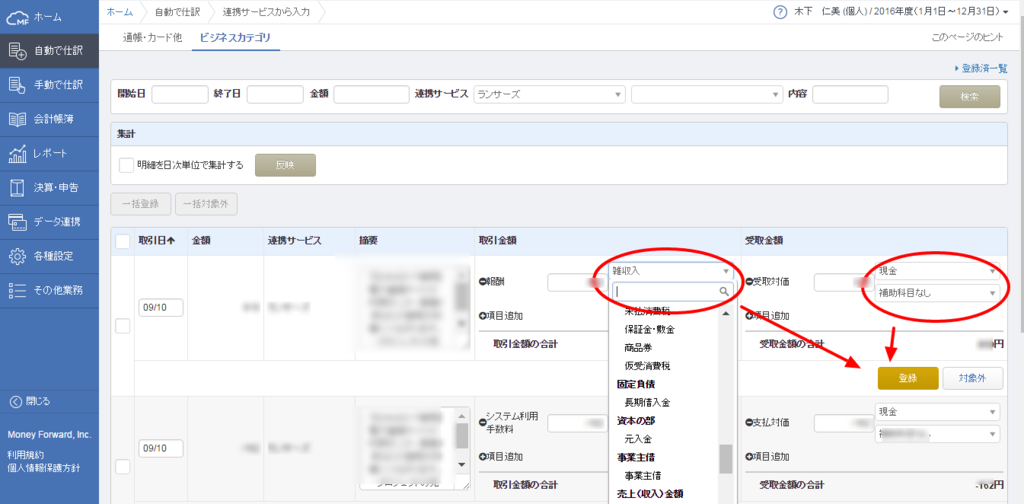Open the 決算・申告 icon

(x=17, y=188)
